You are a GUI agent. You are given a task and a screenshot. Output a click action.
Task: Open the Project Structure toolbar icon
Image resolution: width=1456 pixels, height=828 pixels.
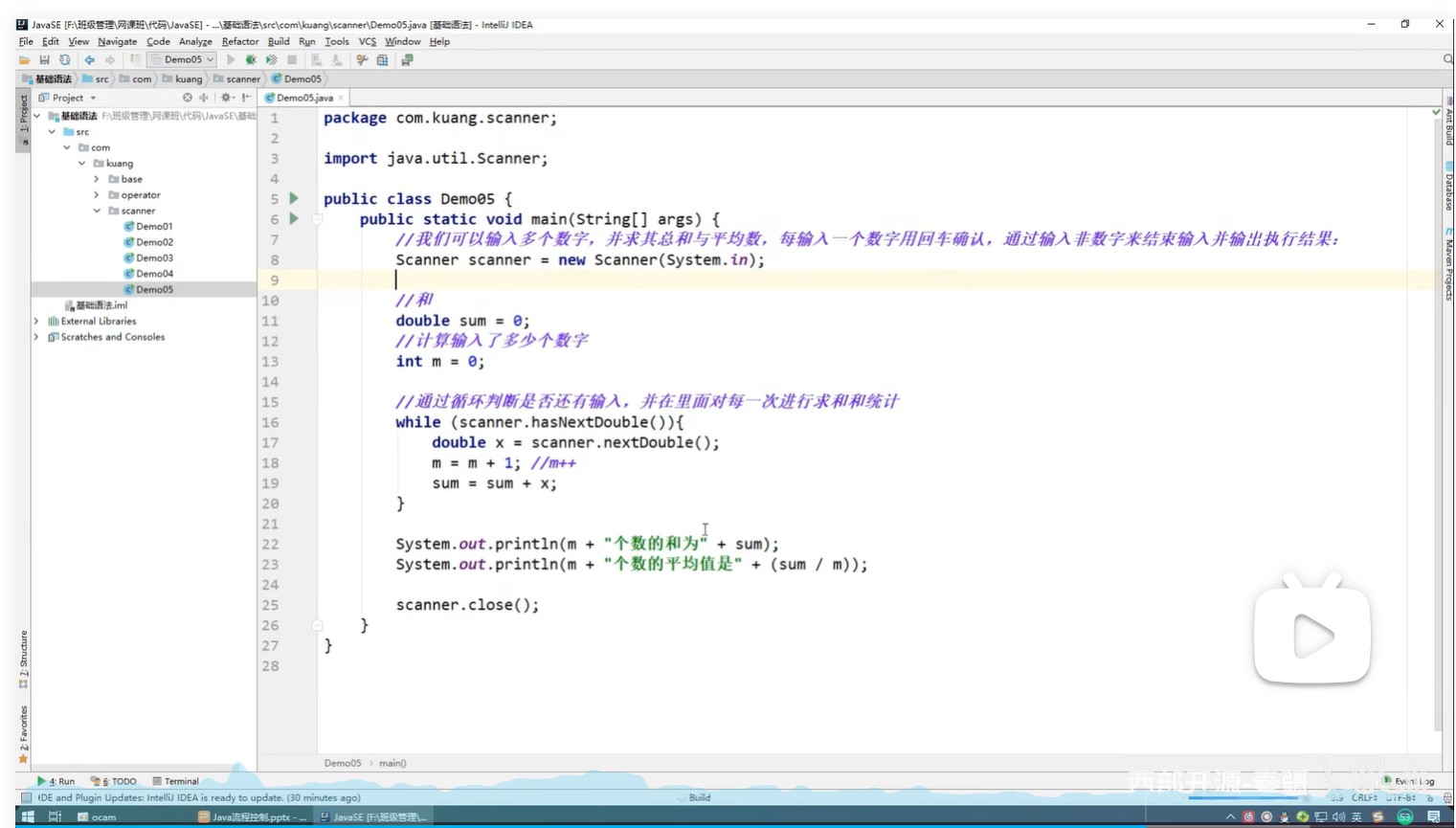tap(383, 60)
